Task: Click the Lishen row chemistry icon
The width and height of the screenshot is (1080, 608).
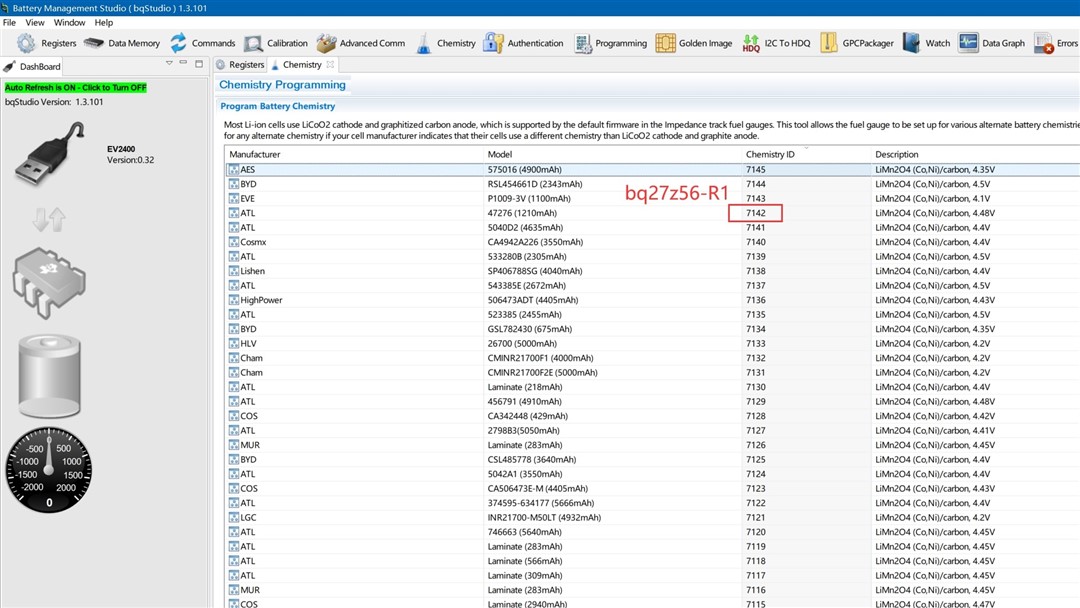Action: [233, 271]
